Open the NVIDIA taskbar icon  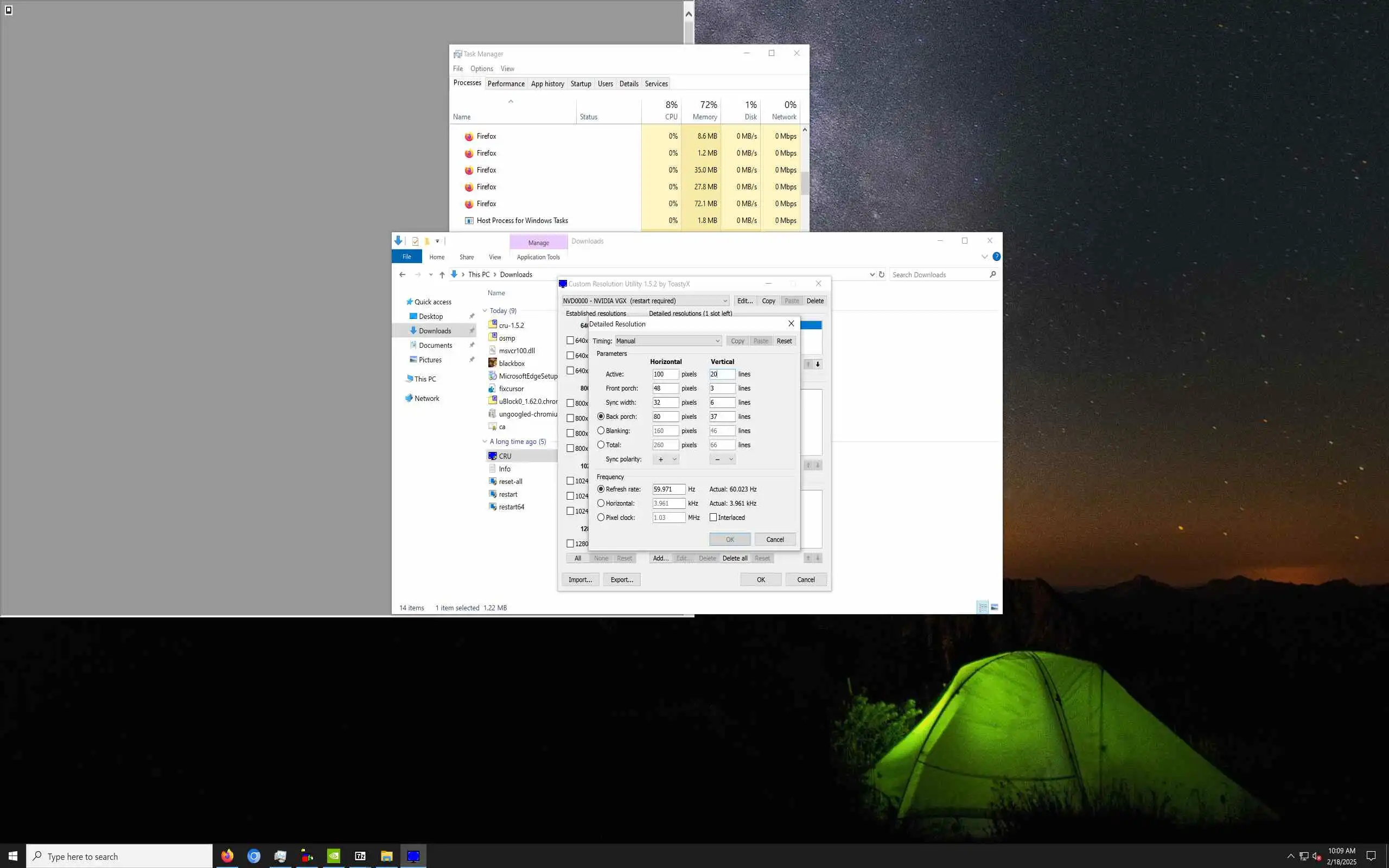click(x=334, y=856)
